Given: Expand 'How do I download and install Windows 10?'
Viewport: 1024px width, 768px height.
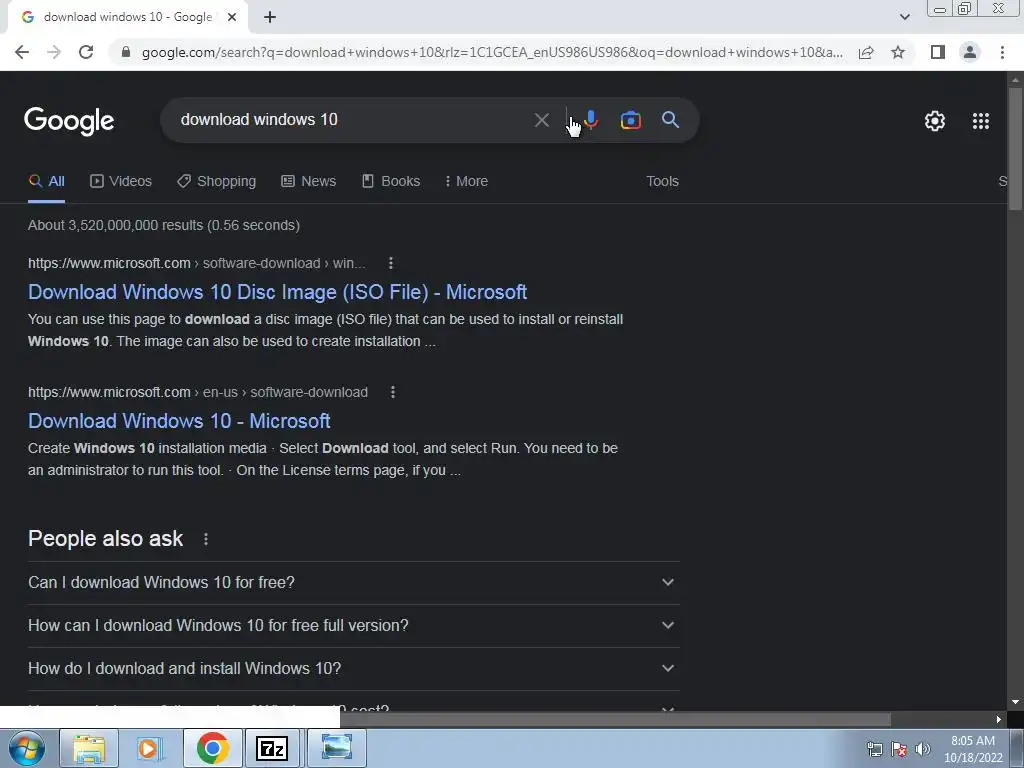Looking at the screenshot, I should click(x=353, y=669).
